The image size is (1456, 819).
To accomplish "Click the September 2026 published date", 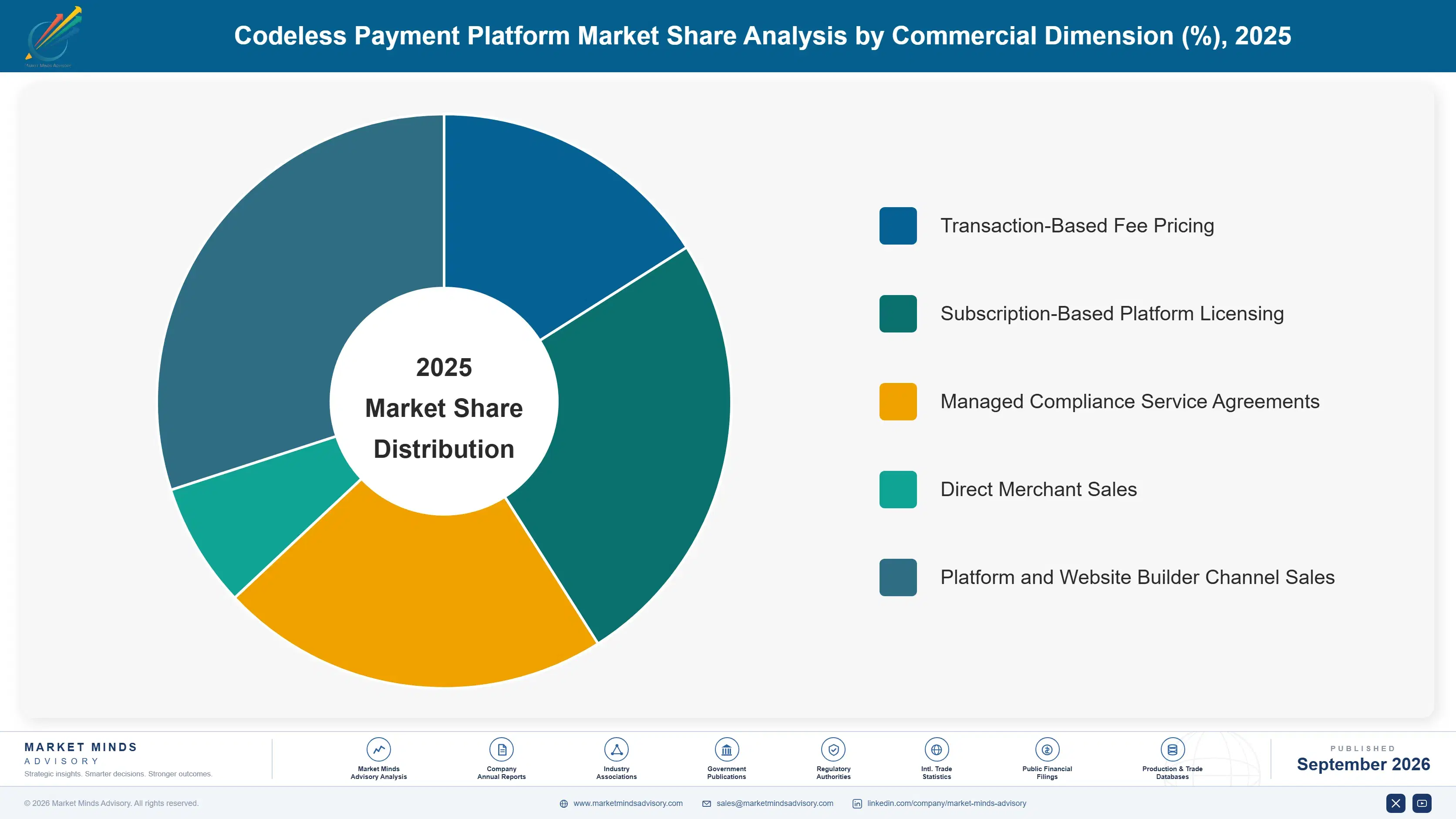I will point(1363,764).
